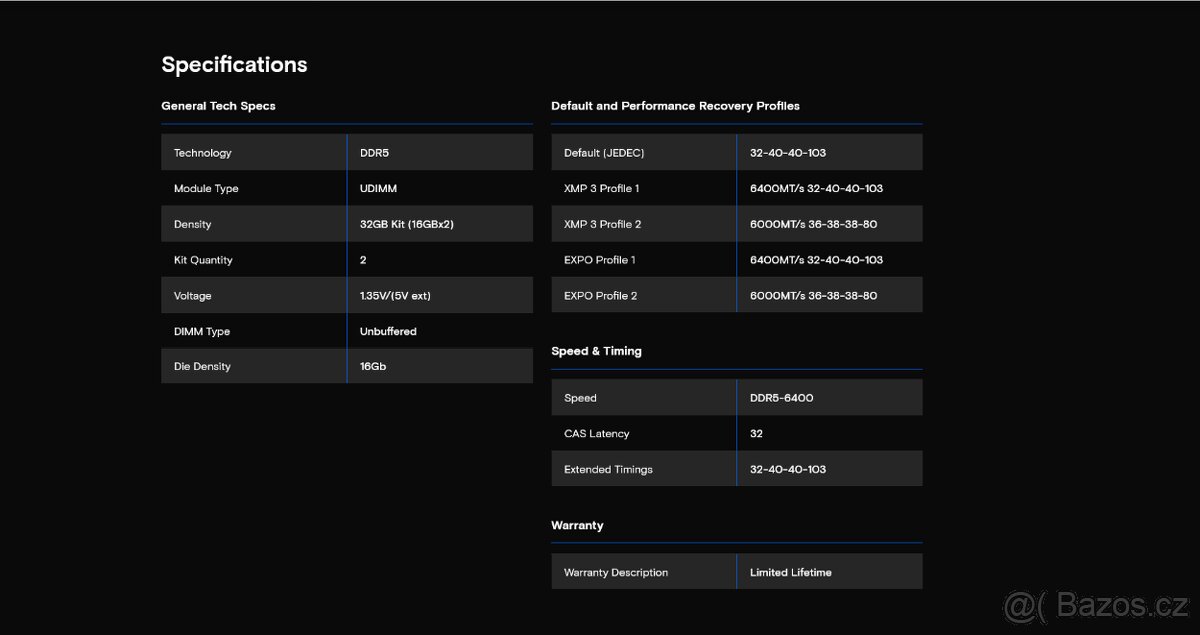Select the 32GB Kit (16GBx2) density value
Viewport: 1200px width, 635px height.
coord(406,224)
